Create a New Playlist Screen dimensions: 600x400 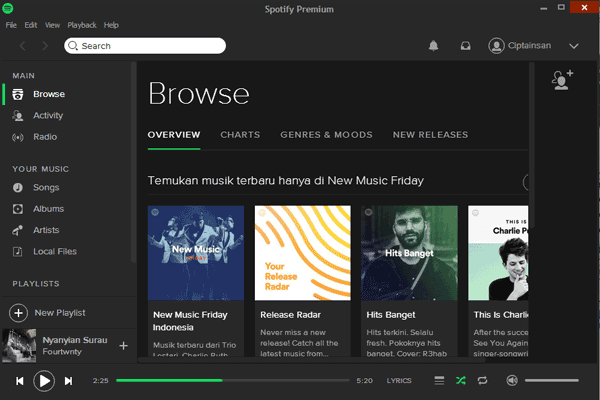(x=60, y=313)
